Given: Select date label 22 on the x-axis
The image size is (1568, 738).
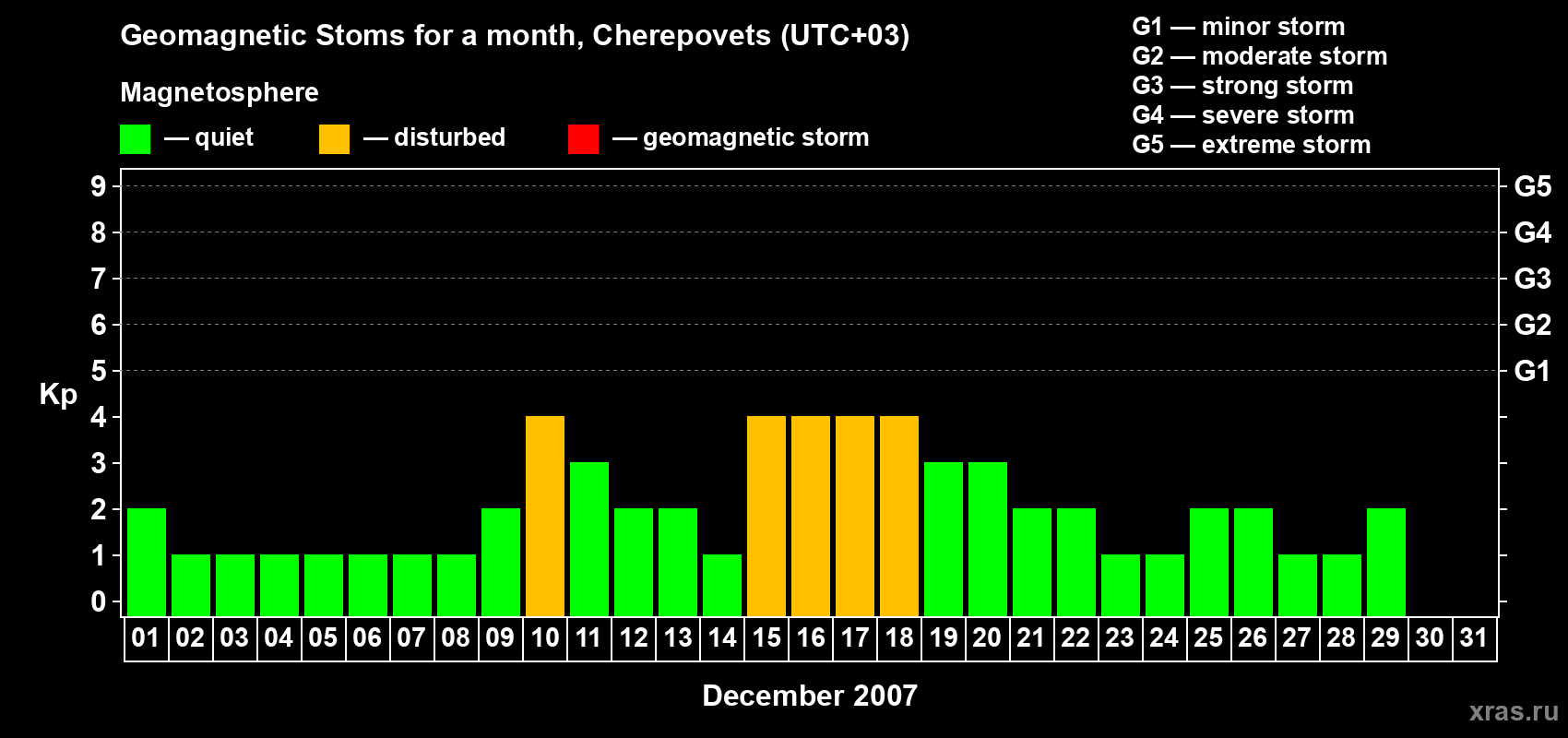Looking at the screenshot, I should pyautogui.click(x=1075, y=638).
